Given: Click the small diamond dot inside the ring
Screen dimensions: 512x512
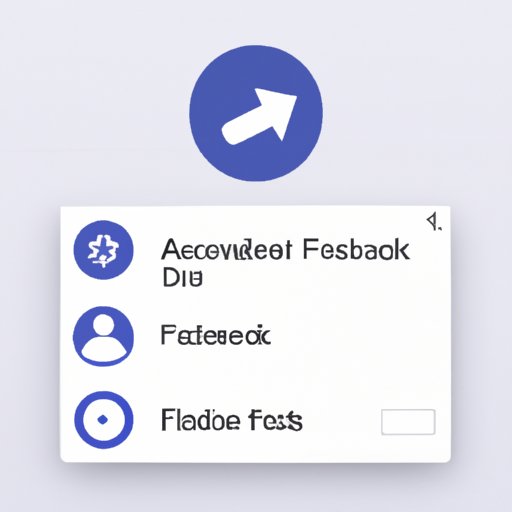Looking at the screenshot, I should click(103, 420).
